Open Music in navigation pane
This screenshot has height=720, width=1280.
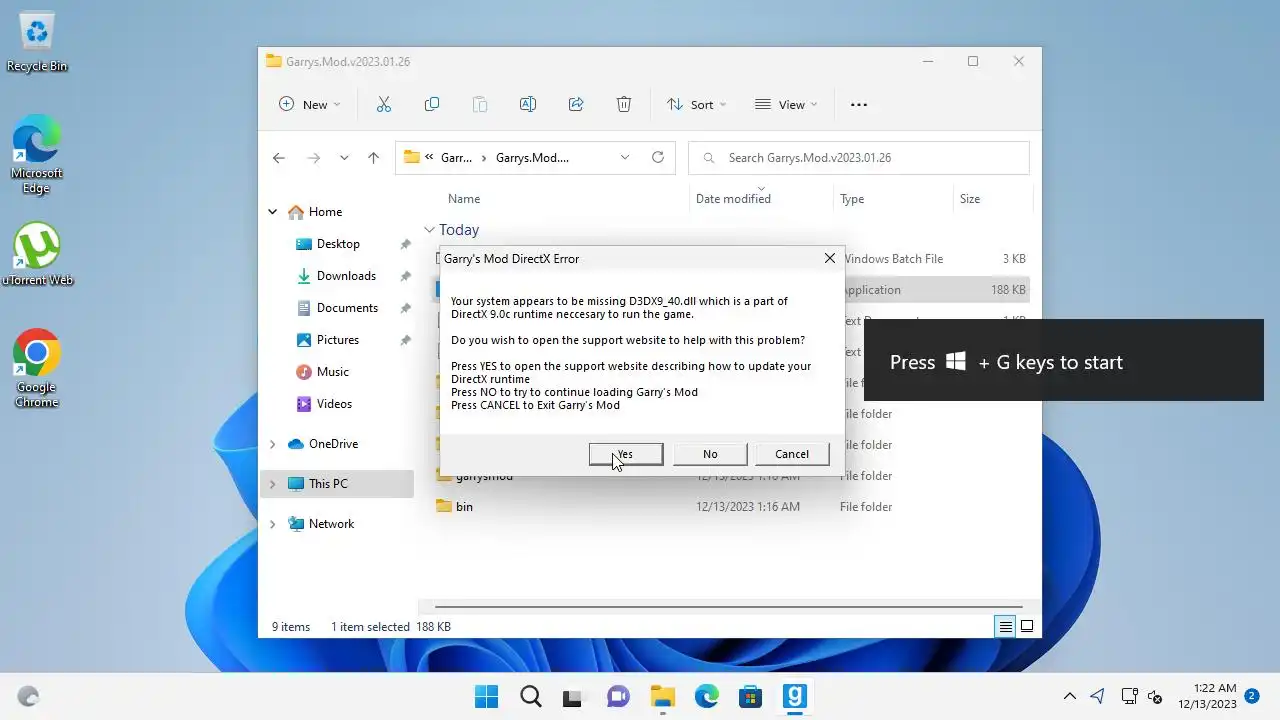pyautogui.click(x=333, y=372)
